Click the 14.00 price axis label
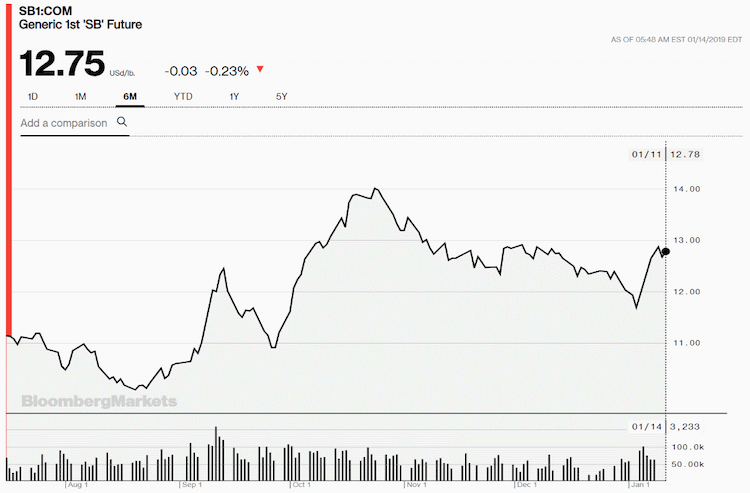This screenshot has height=493, width=750. tap(687, 189)
